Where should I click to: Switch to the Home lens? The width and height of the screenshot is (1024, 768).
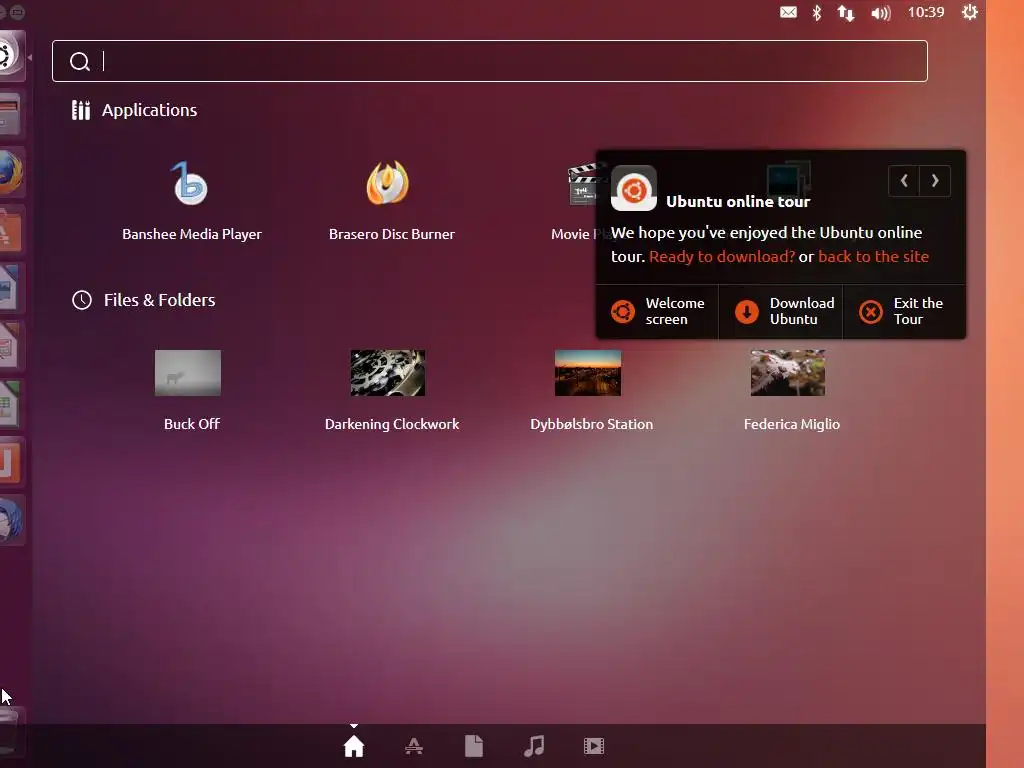click(354, 746)
